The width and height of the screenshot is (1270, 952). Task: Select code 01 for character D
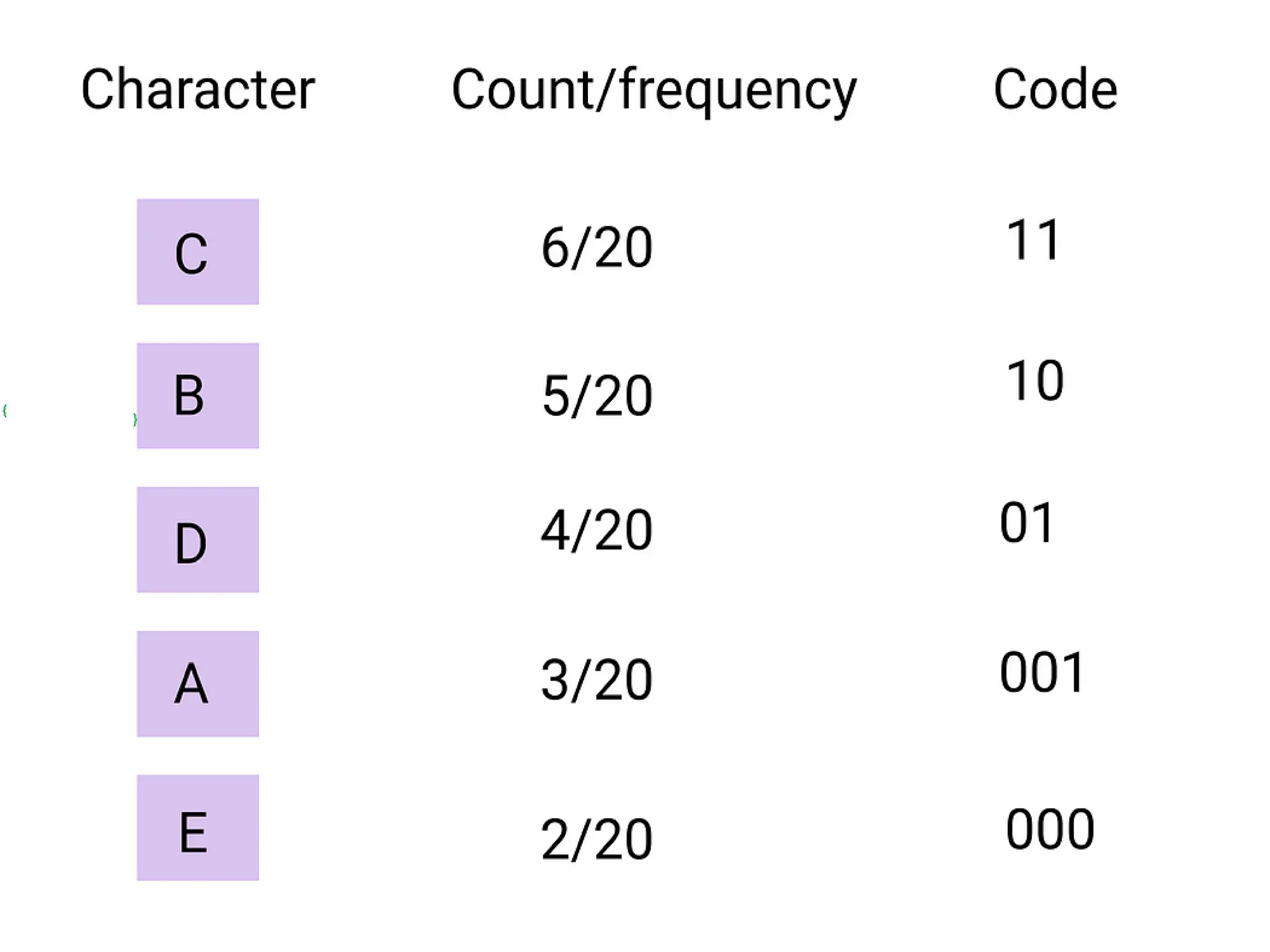(1026, 523)
